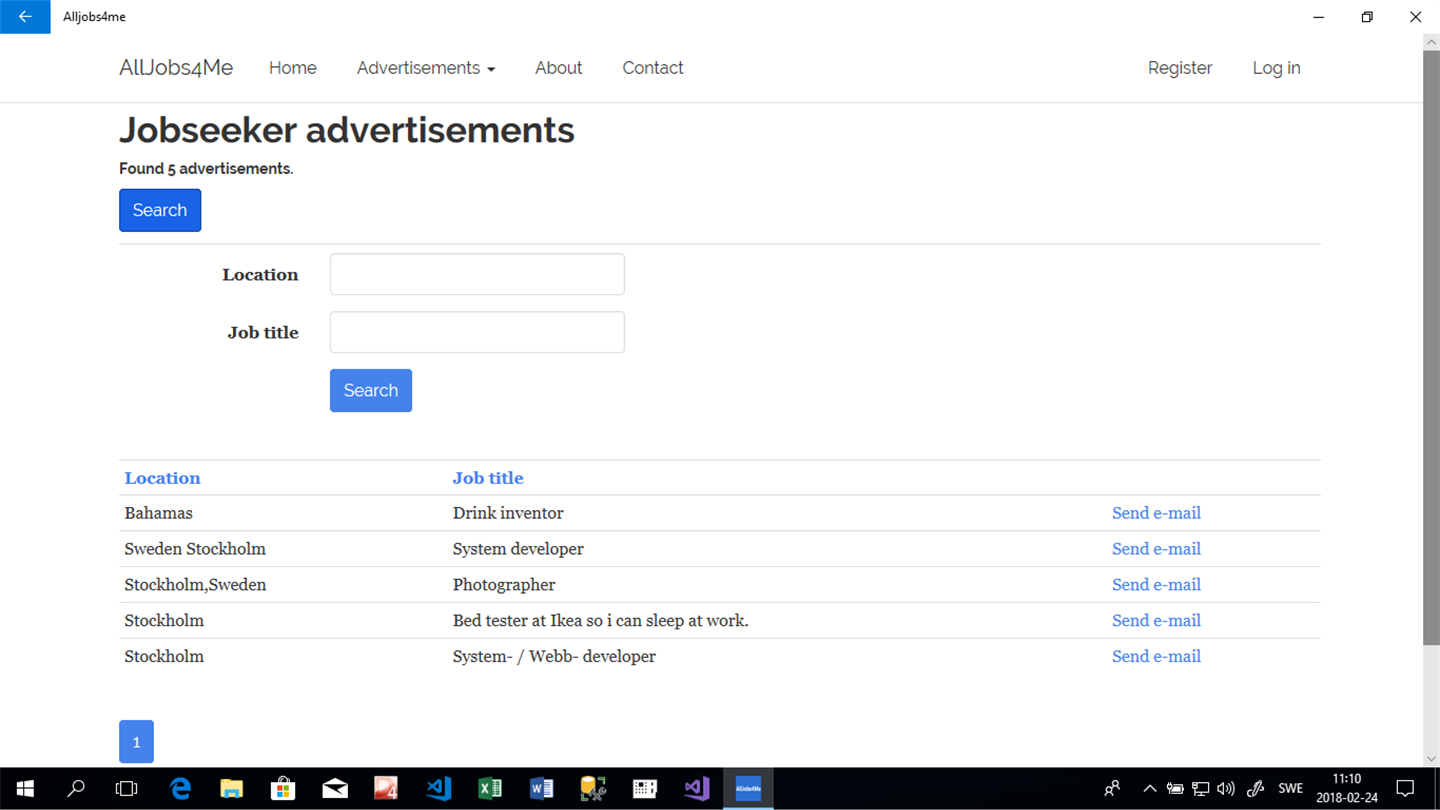Image resolution: width=1440 pixels, height=810 pixels.
Task: Open the Contact page
Action: pos(653,68)
